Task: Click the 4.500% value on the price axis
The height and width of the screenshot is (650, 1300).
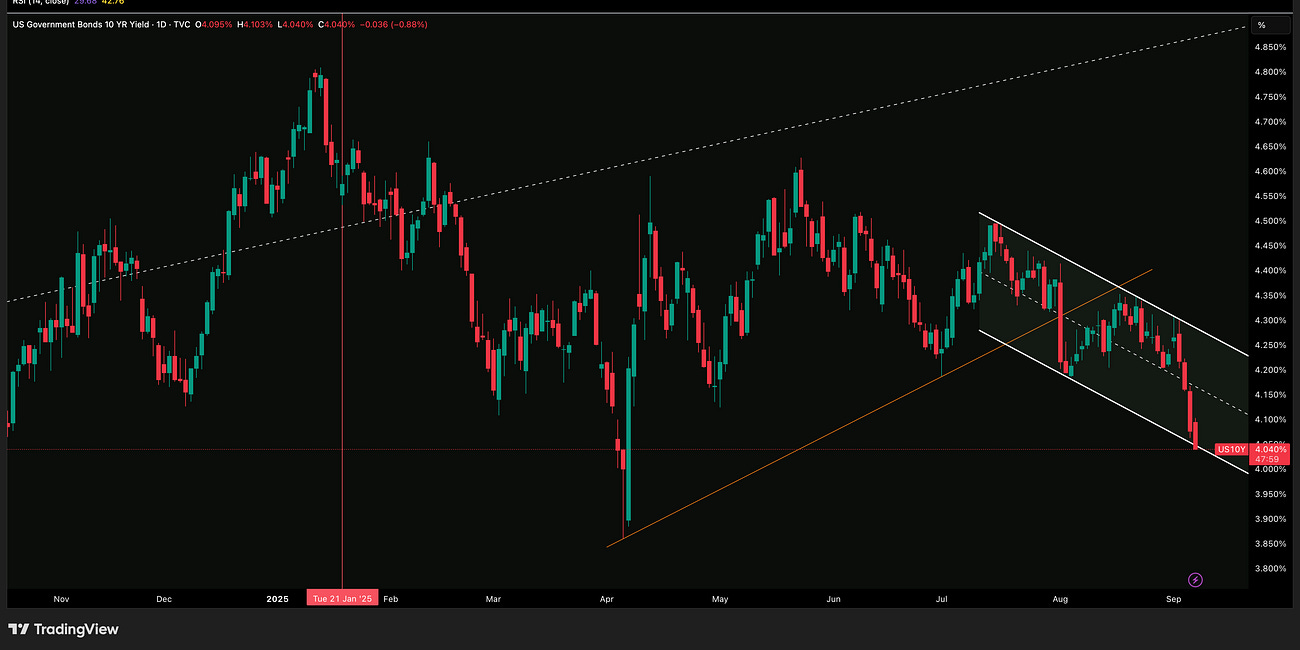Action: point(1270,220)
